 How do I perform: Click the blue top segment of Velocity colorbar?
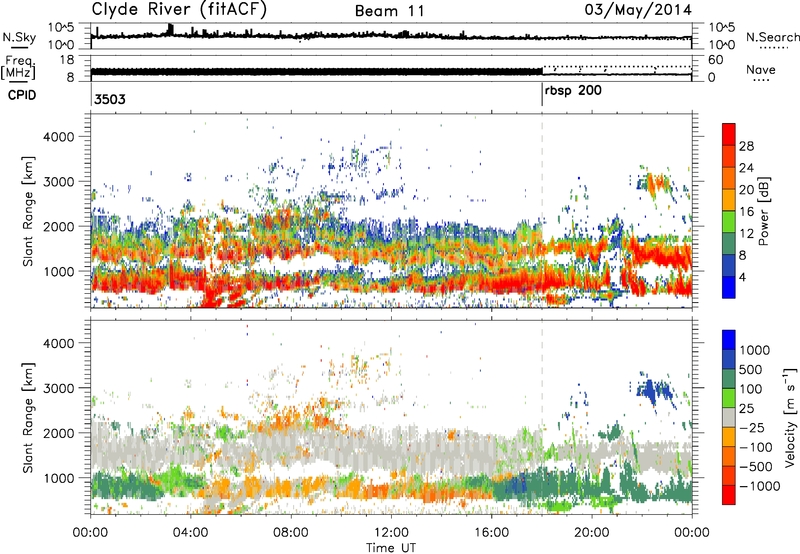pyautogui.click(x=729, y=340)
